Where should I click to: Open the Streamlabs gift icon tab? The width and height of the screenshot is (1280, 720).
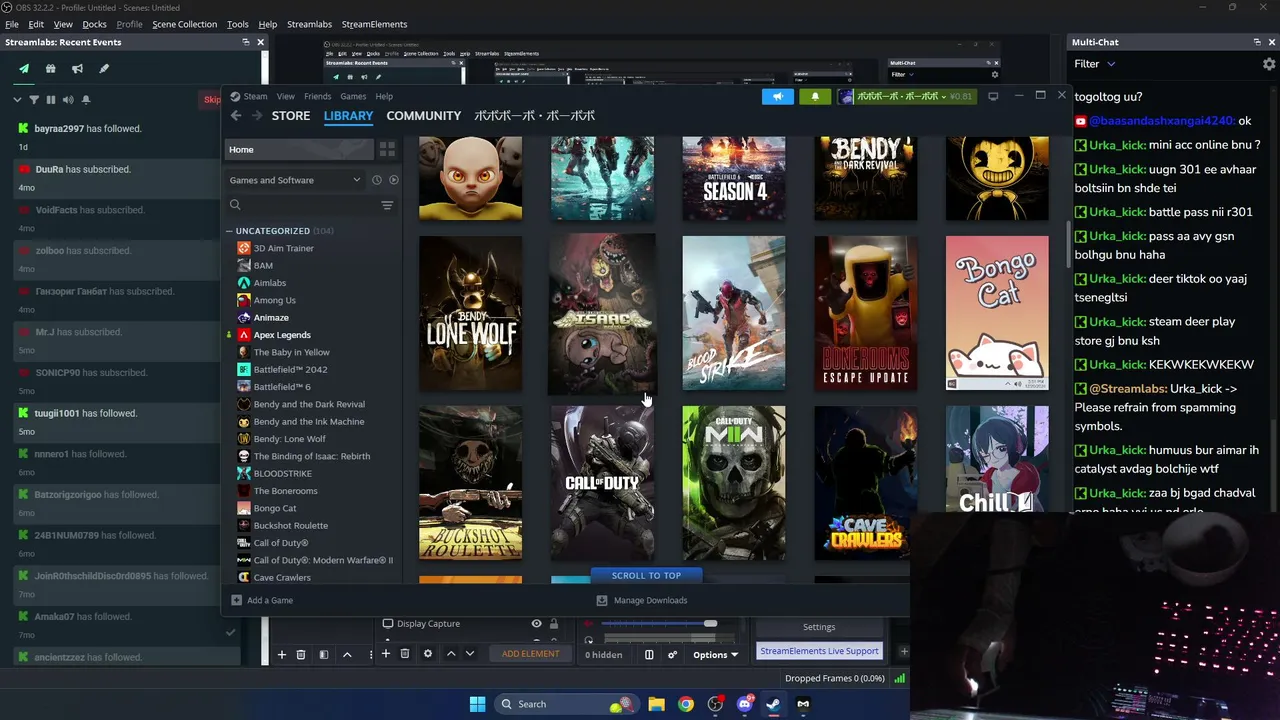[51, 69]
